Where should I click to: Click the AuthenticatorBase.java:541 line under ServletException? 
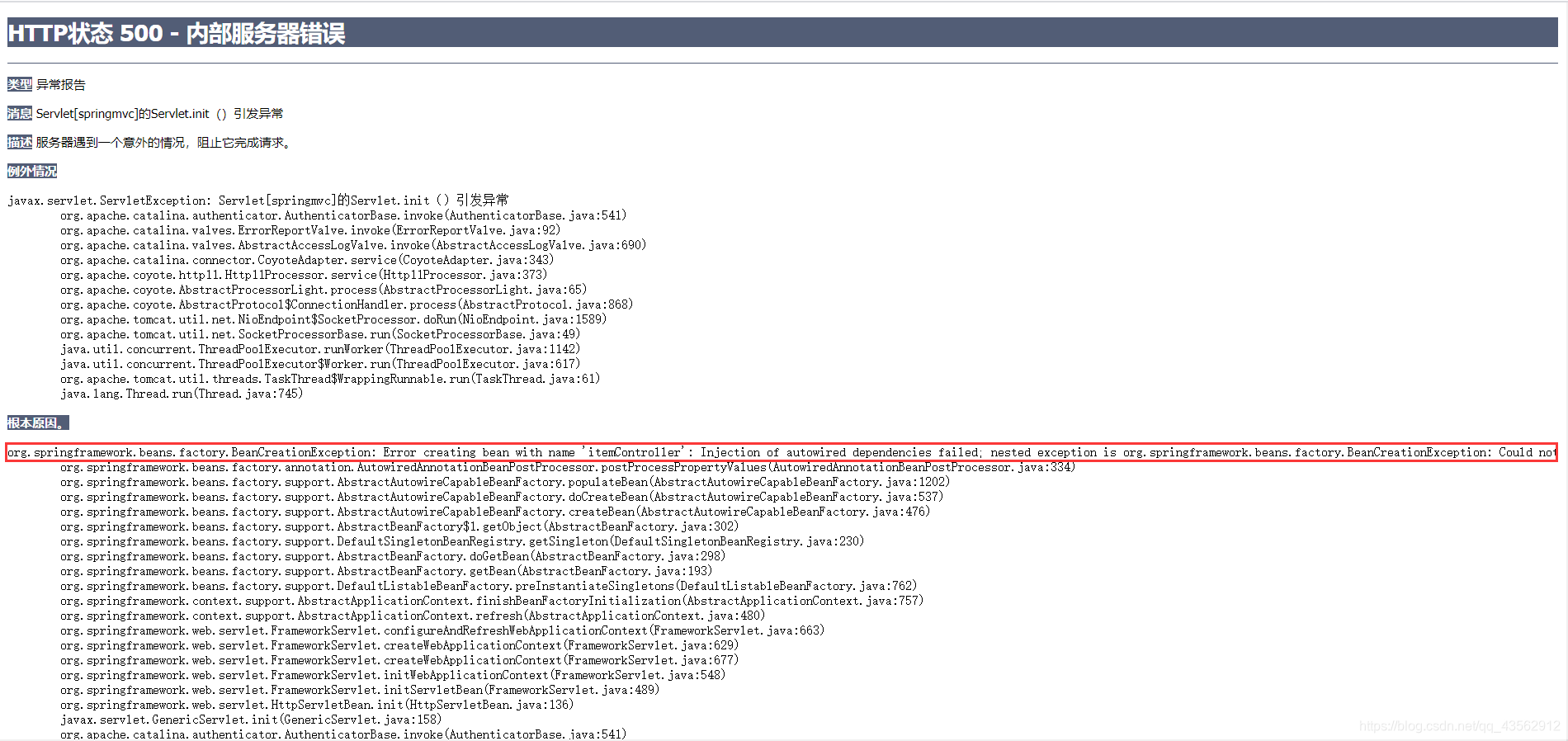click(x=343, y=215)
